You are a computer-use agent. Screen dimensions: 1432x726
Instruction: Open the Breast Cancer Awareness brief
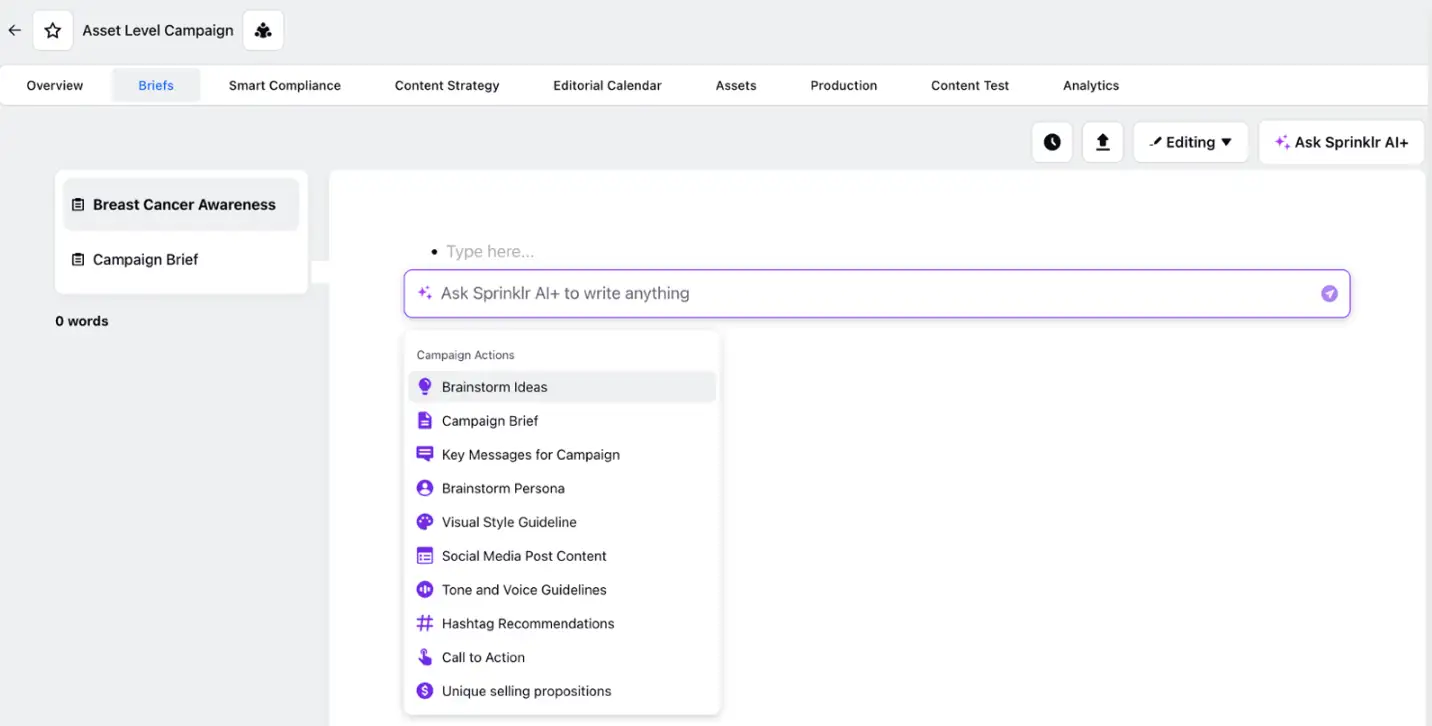(x=184, y=204)
